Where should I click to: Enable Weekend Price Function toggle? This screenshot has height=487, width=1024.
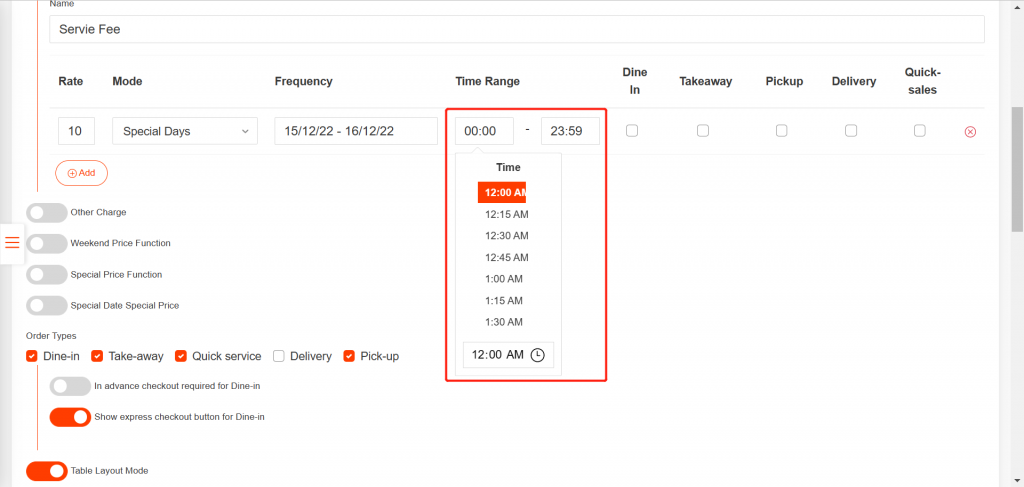pos(46,243)
